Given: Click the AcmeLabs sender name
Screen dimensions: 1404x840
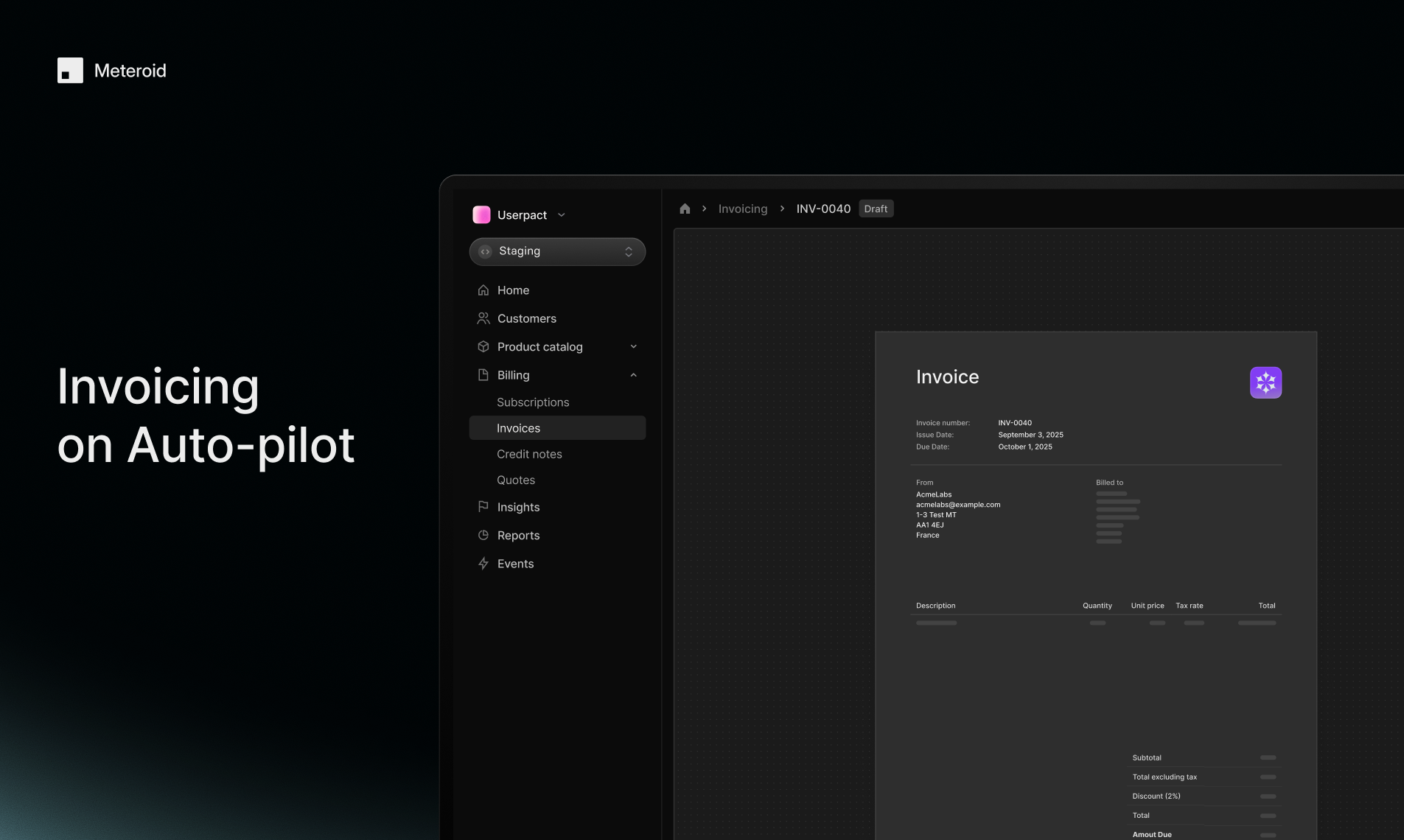Looking at the screenshot, I should (x=934, y=494).
